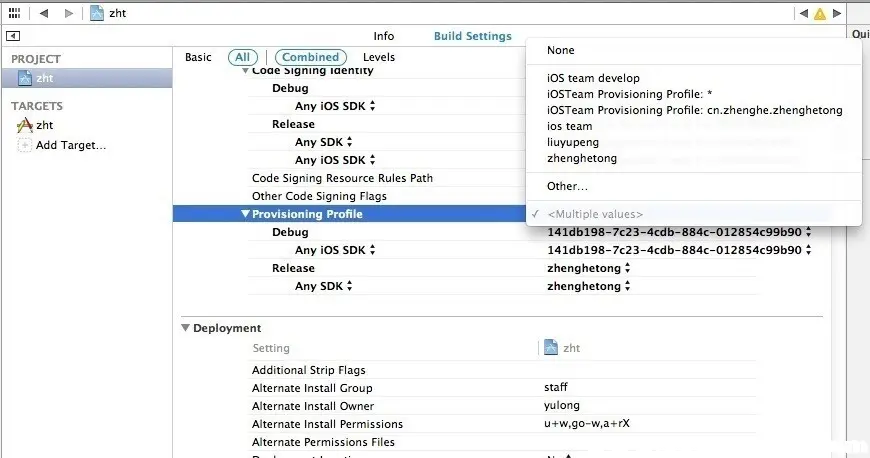This screenshot has height=458, width=870.
Task: Collapse the Code Signing Identity group
Action: (x=245, y=71)
